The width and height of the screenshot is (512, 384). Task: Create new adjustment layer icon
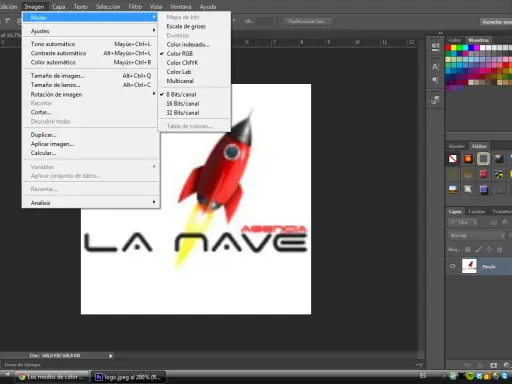pos(506,365)
